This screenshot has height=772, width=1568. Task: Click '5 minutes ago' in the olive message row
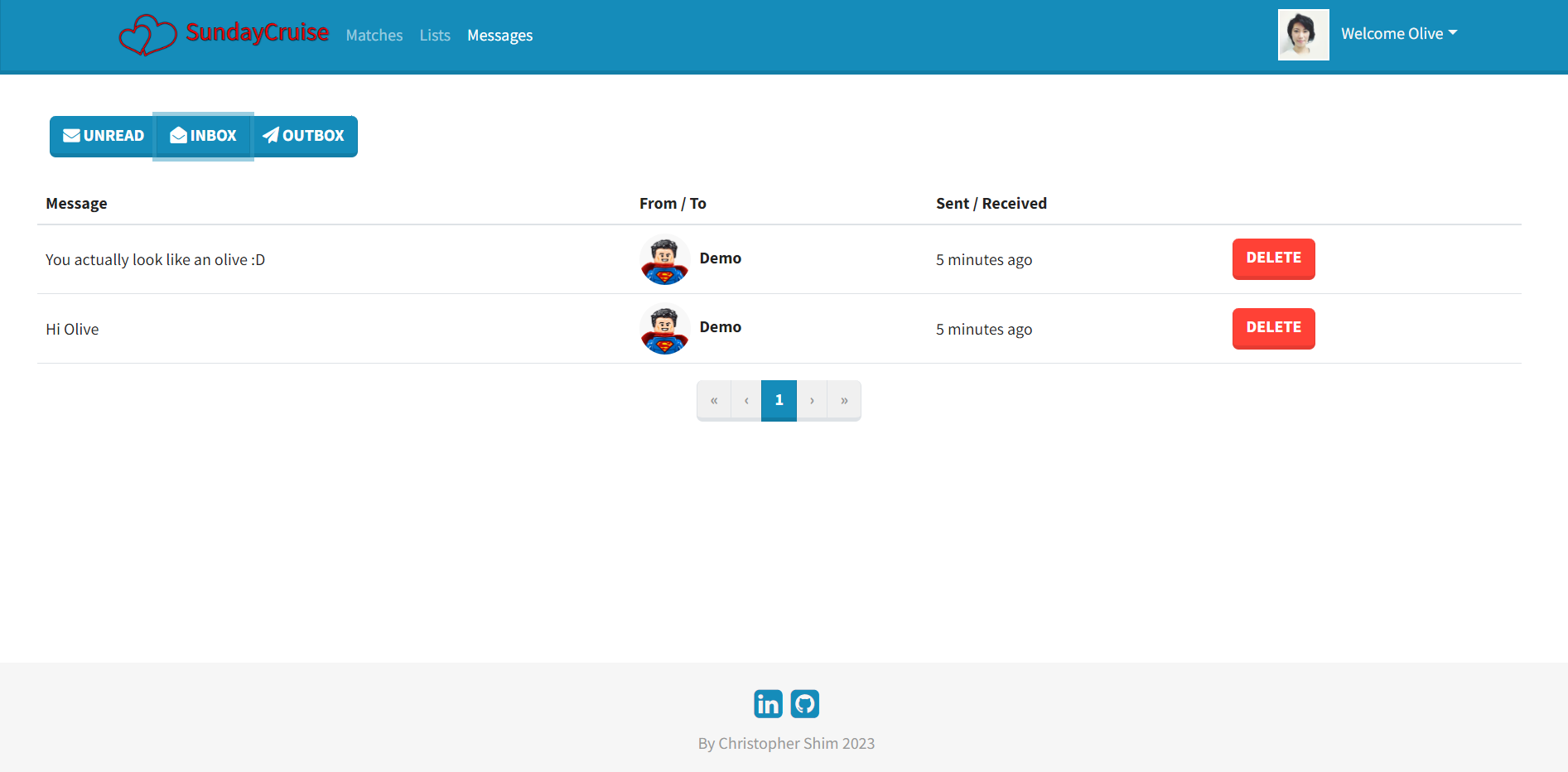click(984, 260)
